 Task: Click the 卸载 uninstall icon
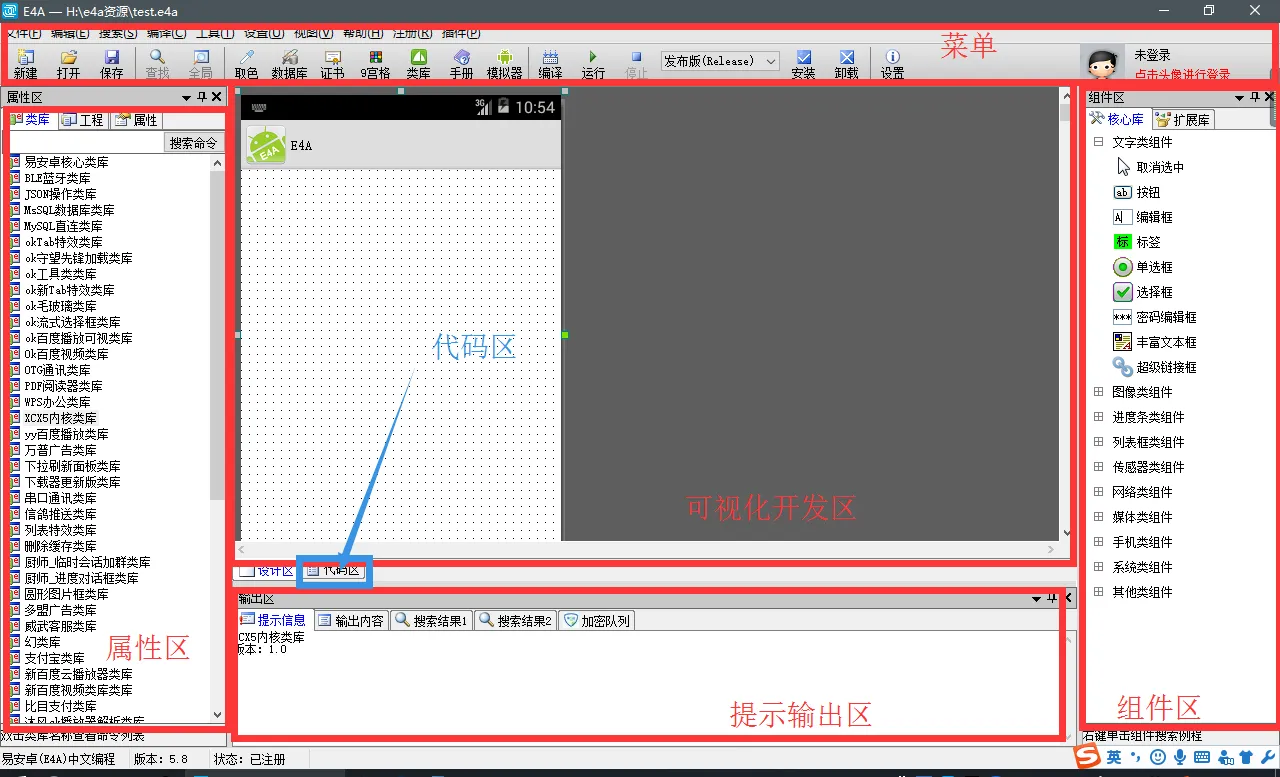[846, 64]
